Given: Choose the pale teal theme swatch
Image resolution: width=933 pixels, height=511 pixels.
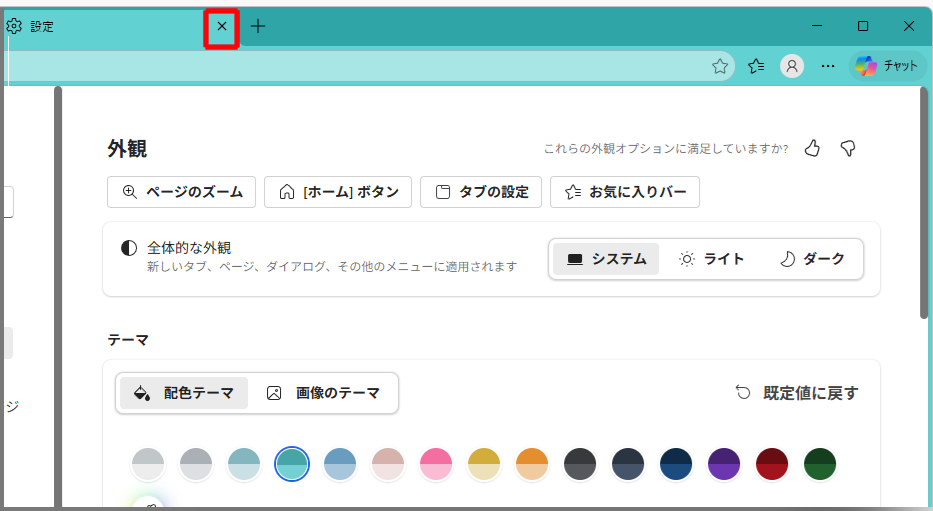Looking at the screenshot, I should pyautogui.click(x=244, y=464).
